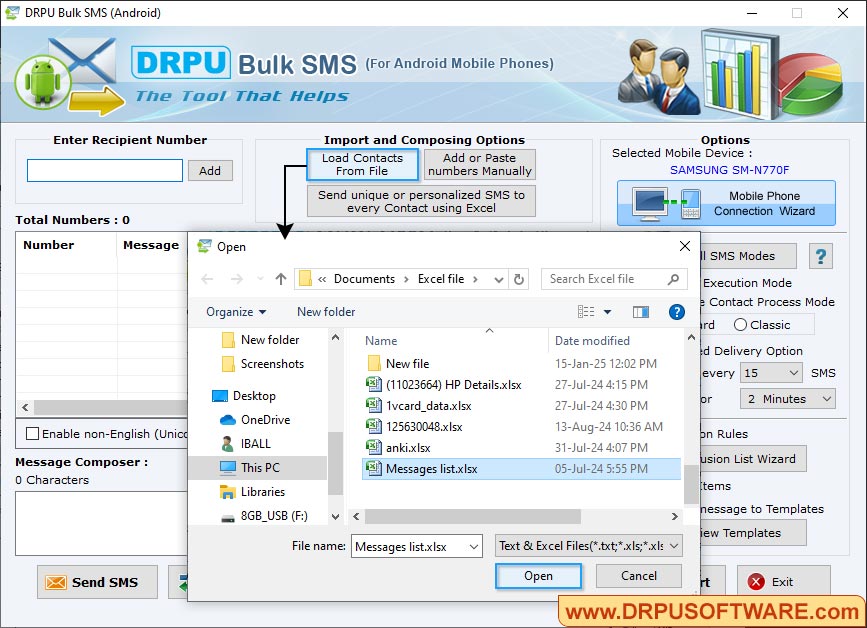Screen dimensions: 867x628
Task: Click the Message Composer text area
Action: [x=101, y=523]
